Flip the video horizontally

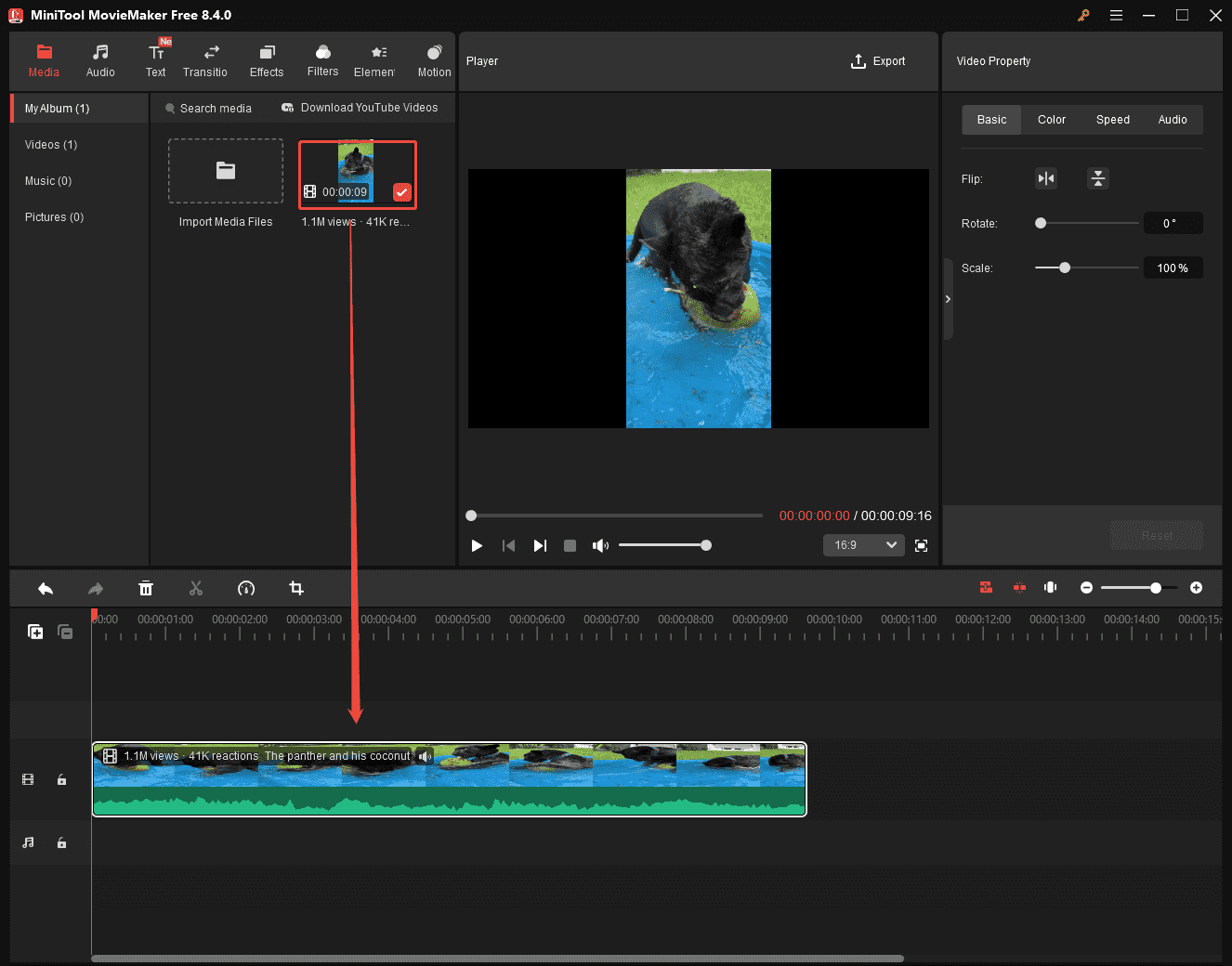(1046, 177)
